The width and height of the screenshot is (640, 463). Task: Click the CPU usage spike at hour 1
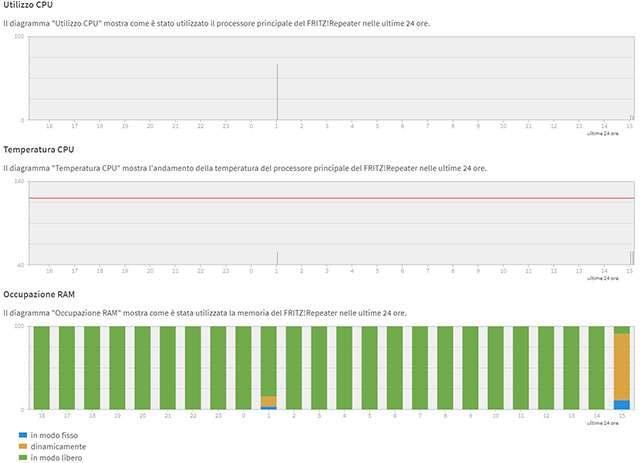277,92
